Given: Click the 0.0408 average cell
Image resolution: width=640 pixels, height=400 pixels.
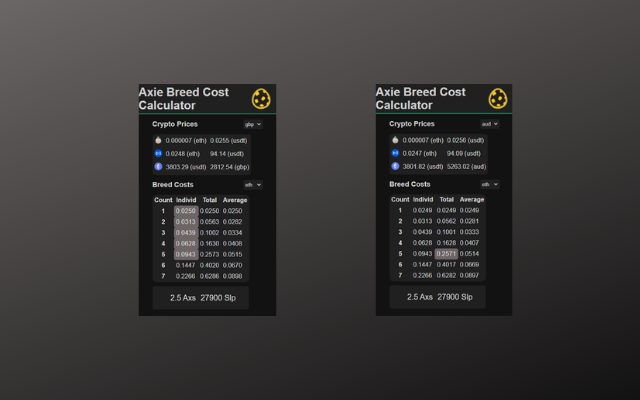Looking at the screenshot, I should pos(233,244).
